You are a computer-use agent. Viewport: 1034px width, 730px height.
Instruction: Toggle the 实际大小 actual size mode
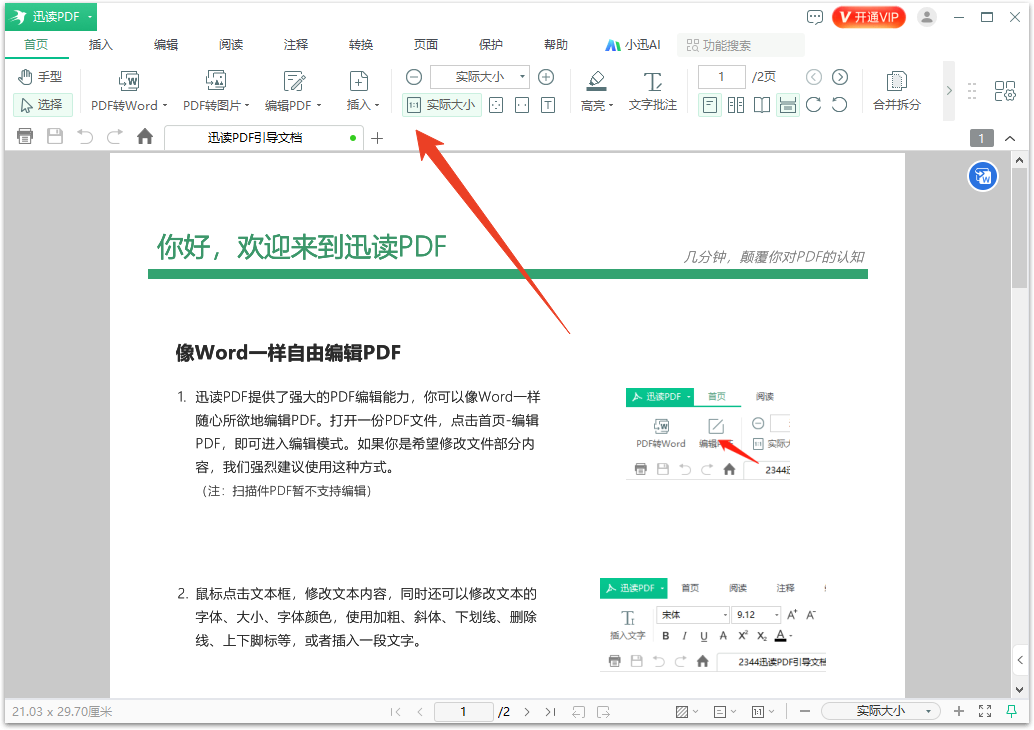(x=441, y=104)
